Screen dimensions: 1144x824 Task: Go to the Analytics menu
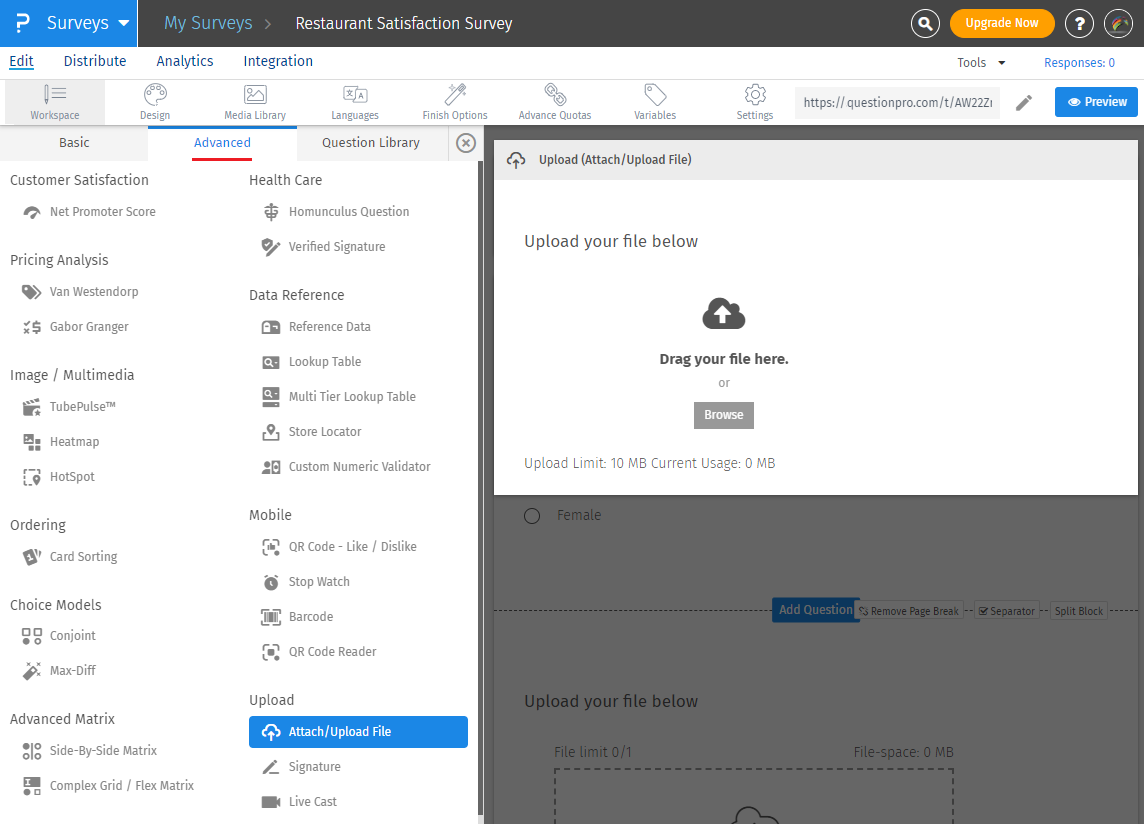(185, 61)
